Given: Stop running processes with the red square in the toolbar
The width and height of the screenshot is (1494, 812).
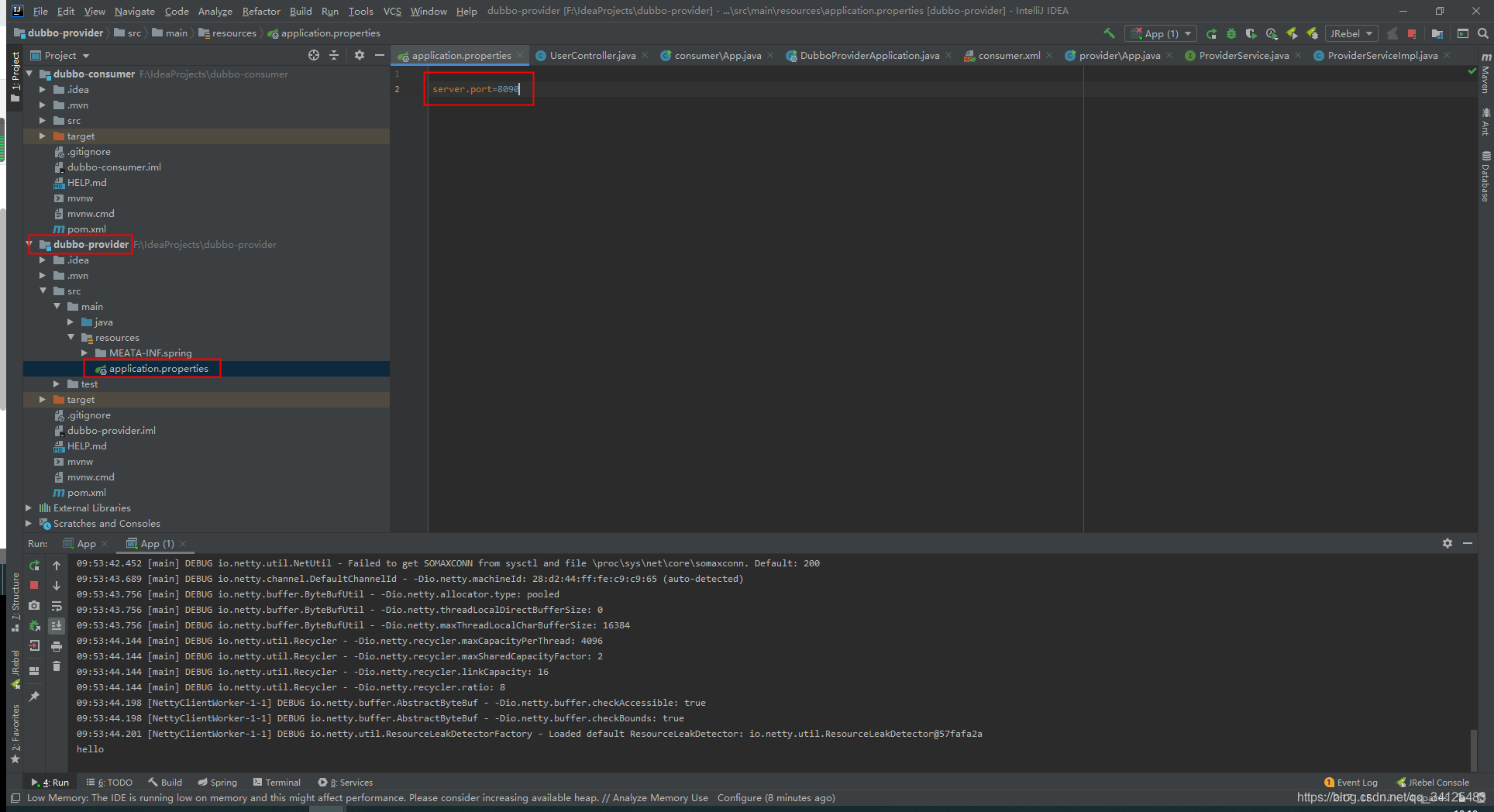Looking at the screenshot, I should coord(1412,33).
